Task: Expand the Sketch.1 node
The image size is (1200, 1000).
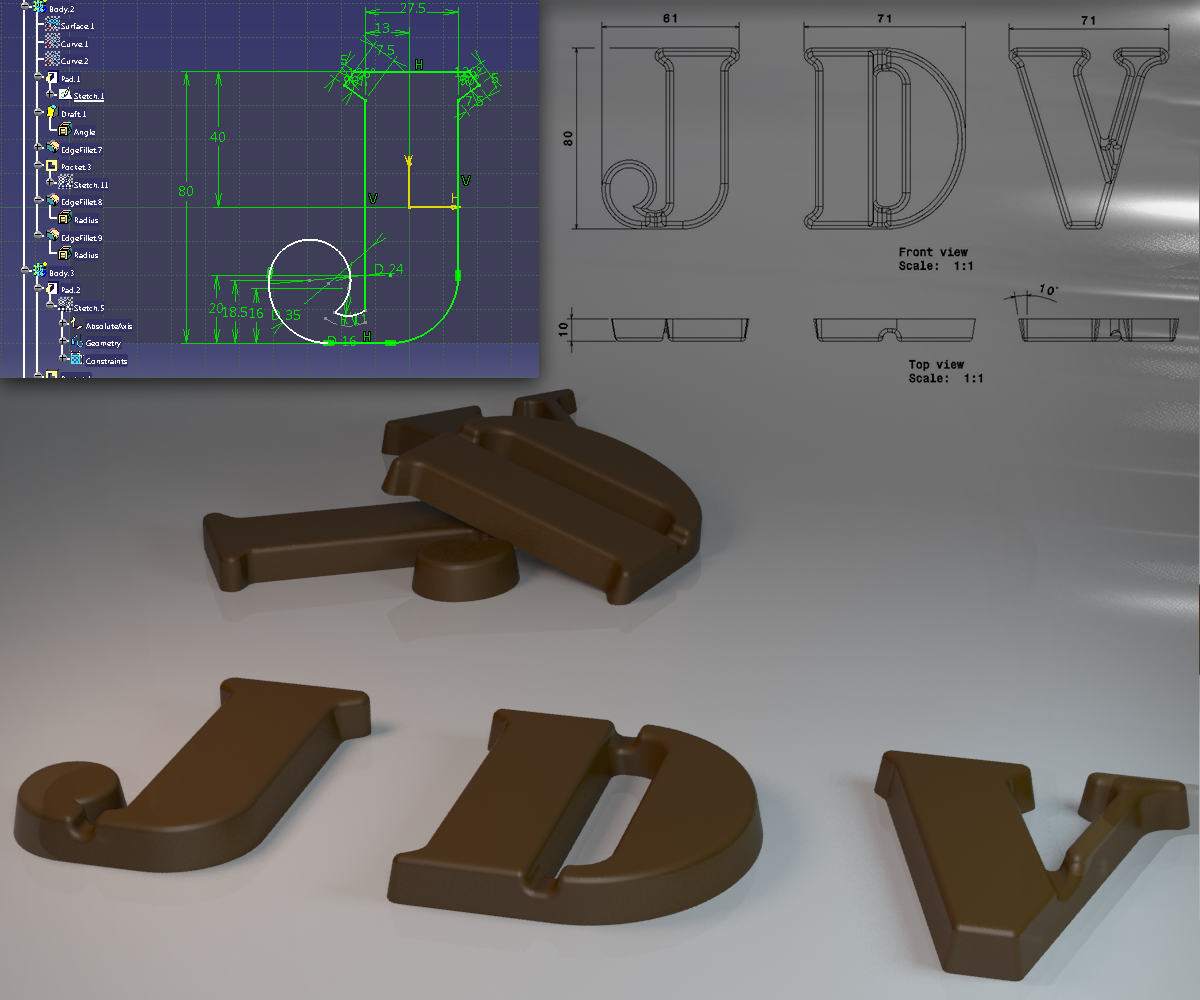Action: click(x=50, y=95)
